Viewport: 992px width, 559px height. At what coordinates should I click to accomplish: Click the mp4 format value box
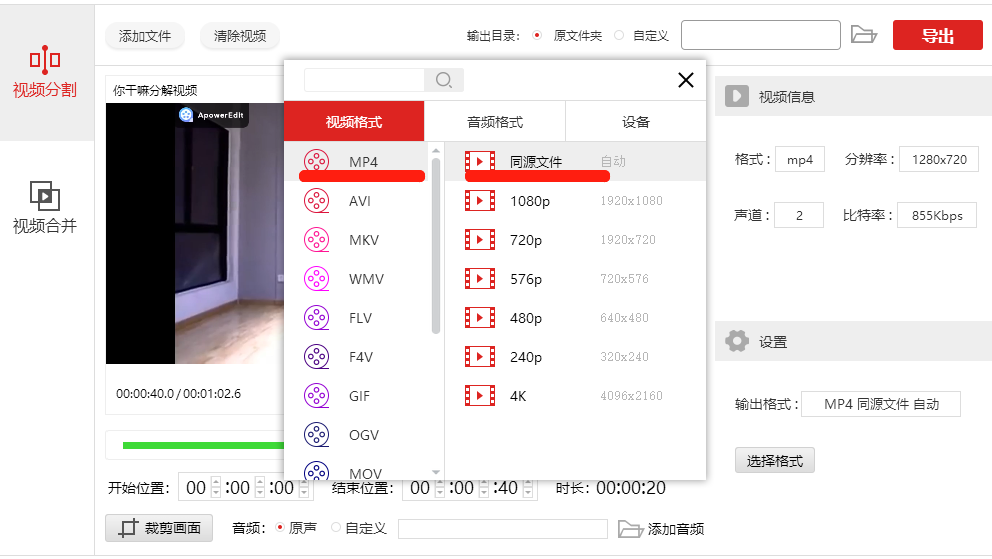coord(800,159)
